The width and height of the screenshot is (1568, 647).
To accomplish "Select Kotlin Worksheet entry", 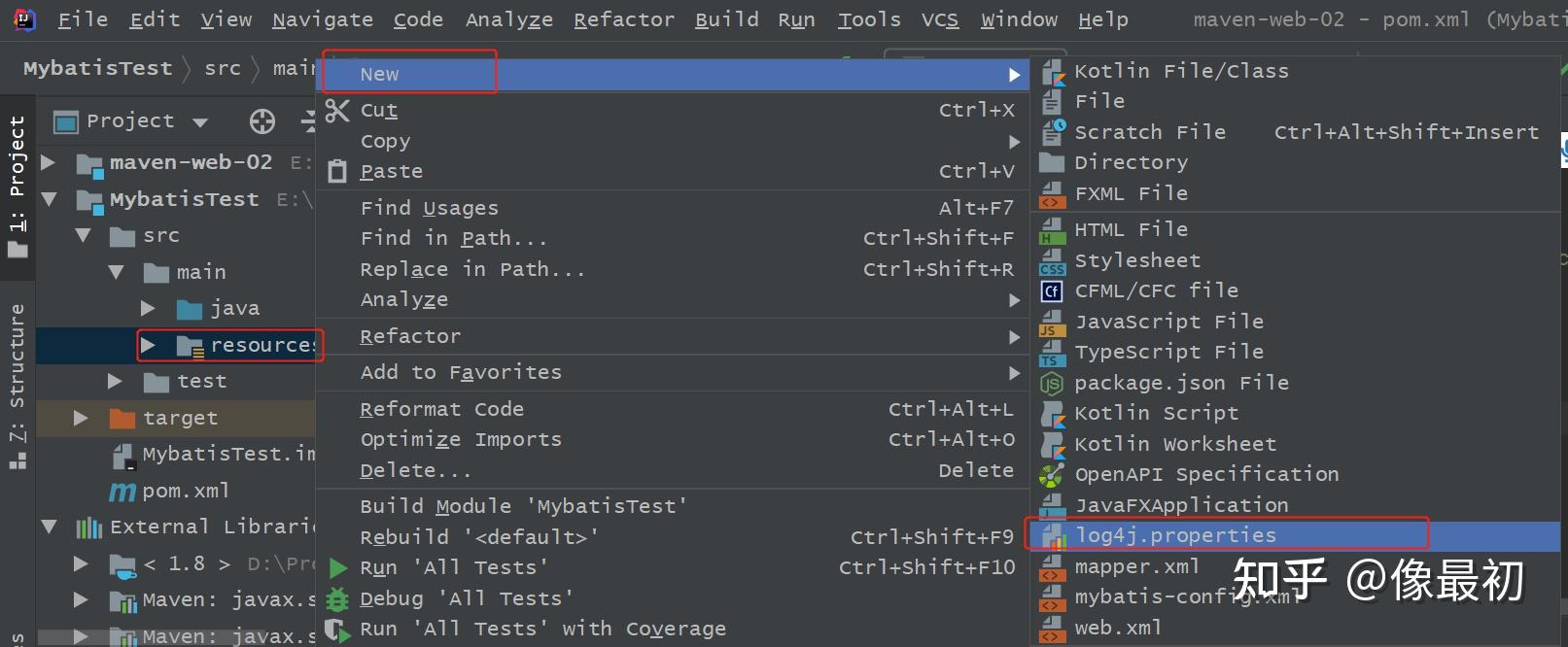I will (x=1295, y=445).
